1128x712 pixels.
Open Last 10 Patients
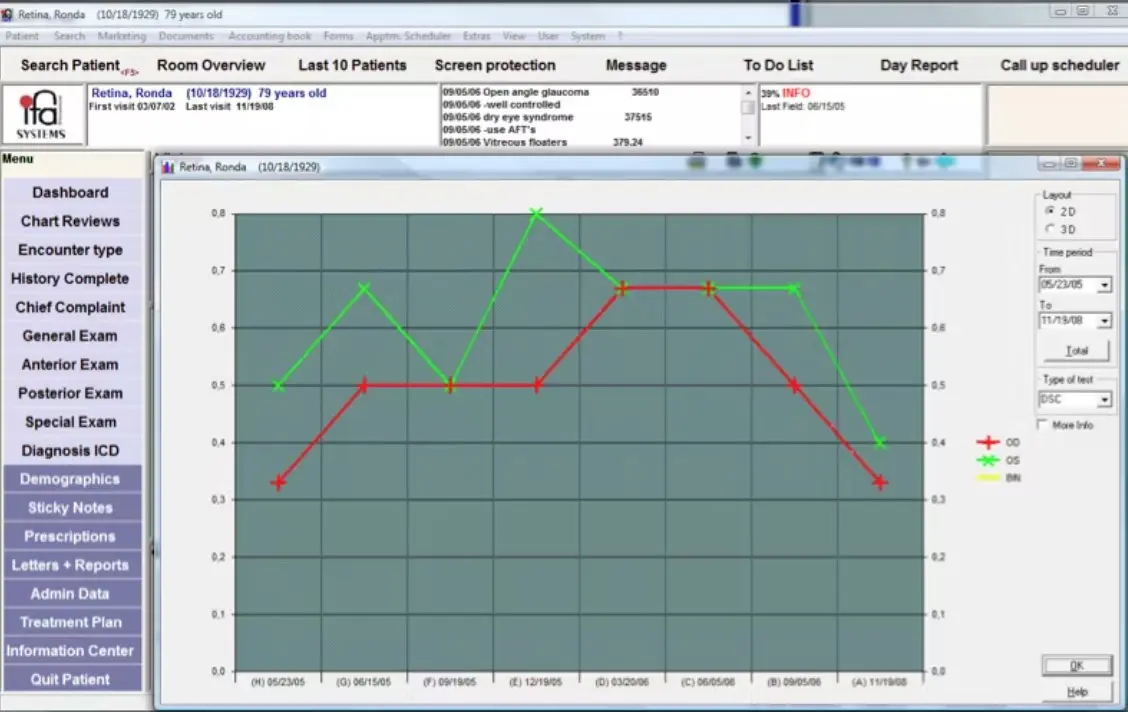coord(352,65)
